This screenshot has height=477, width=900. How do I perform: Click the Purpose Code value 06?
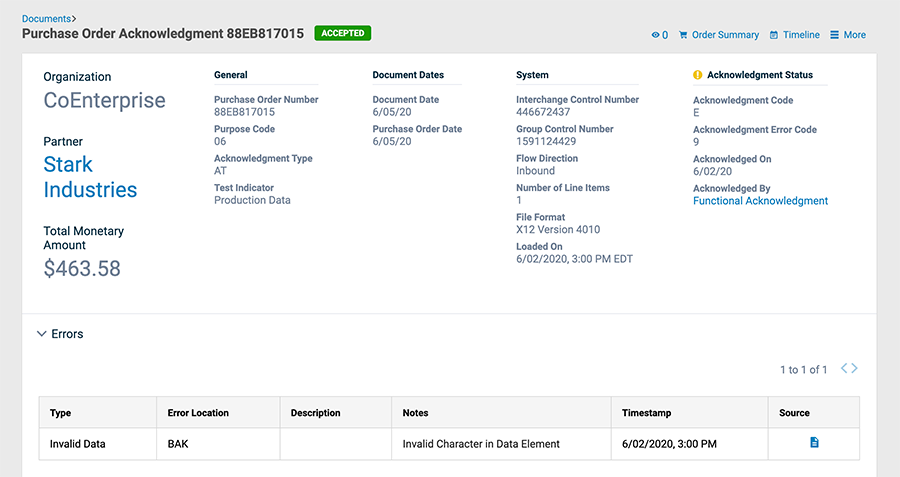tap(220, 141)
